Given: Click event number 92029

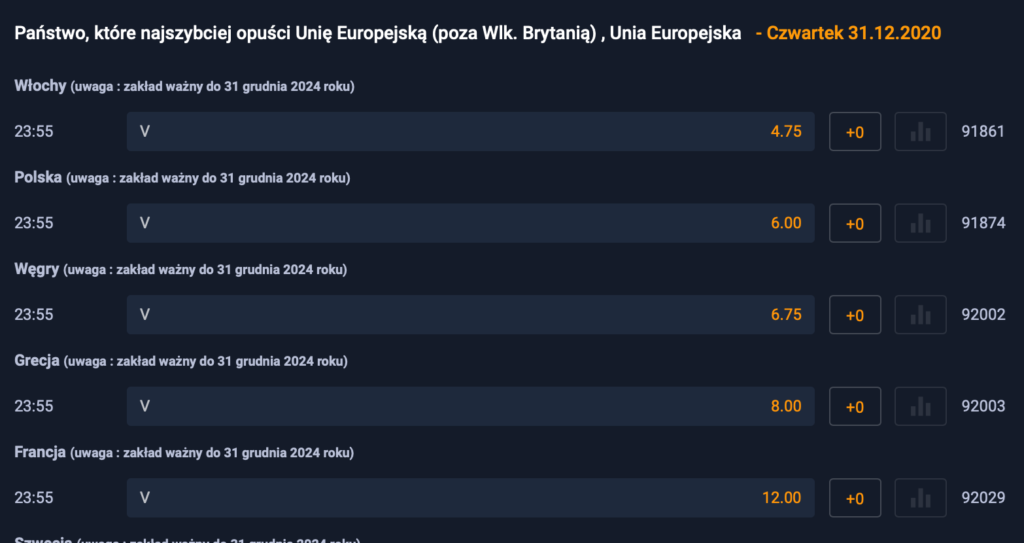Looking at the screenshot, I should pos(983,497).
